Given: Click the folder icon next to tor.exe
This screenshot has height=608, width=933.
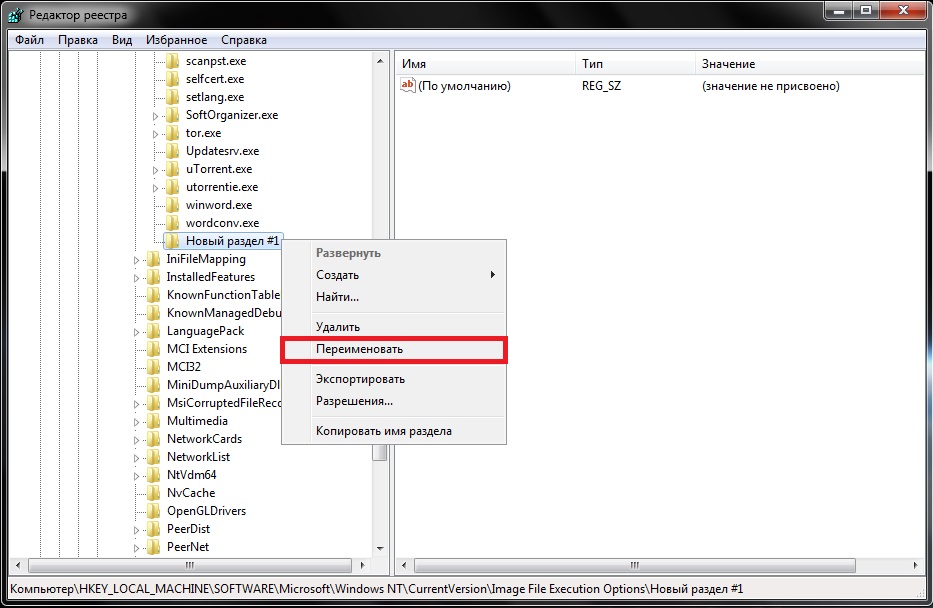Looking at the screenshot, I should coord(172,133).
